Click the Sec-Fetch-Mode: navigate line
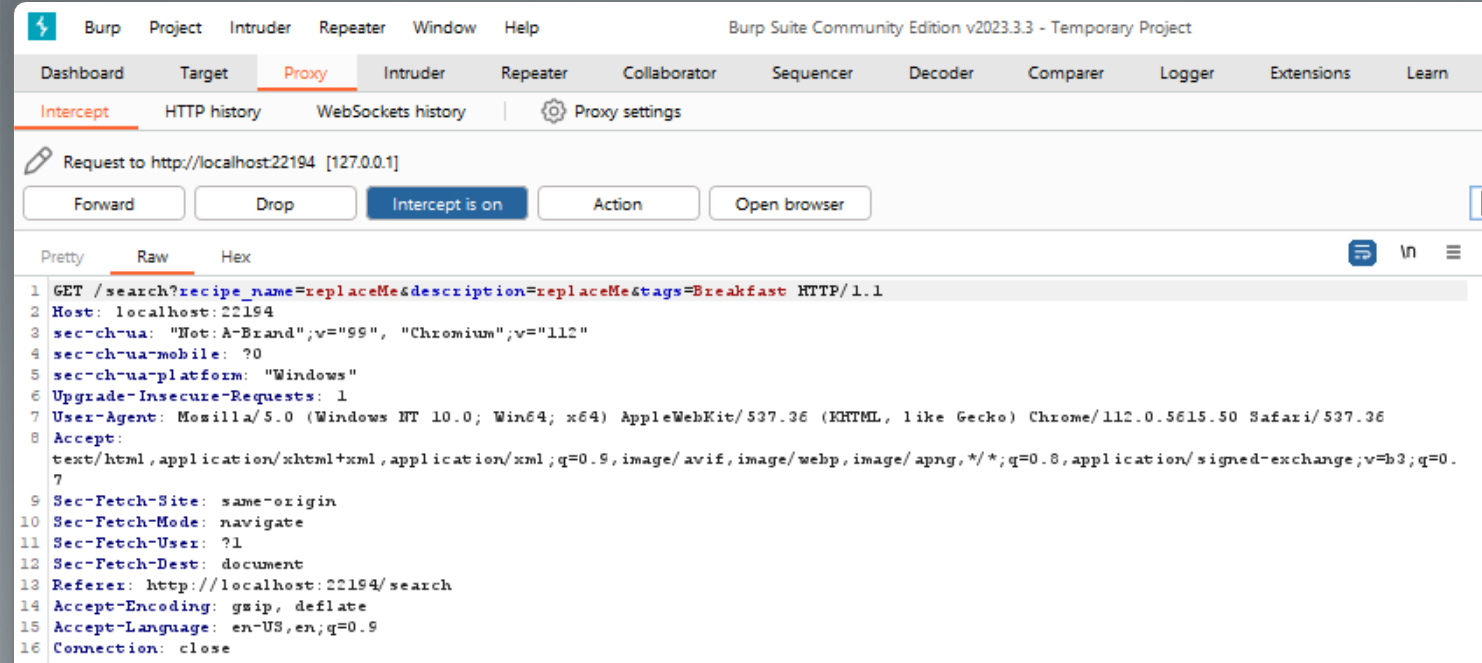Screen dimensions: 1482x663 (178, 522)
